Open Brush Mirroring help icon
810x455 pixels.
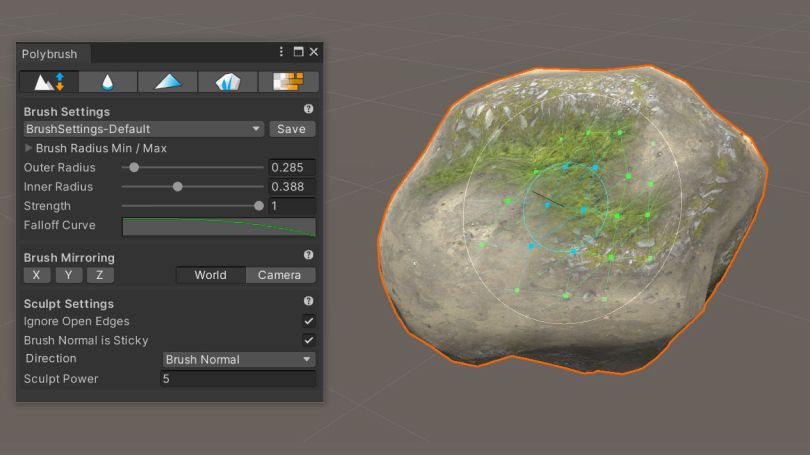tap(308, 256)
